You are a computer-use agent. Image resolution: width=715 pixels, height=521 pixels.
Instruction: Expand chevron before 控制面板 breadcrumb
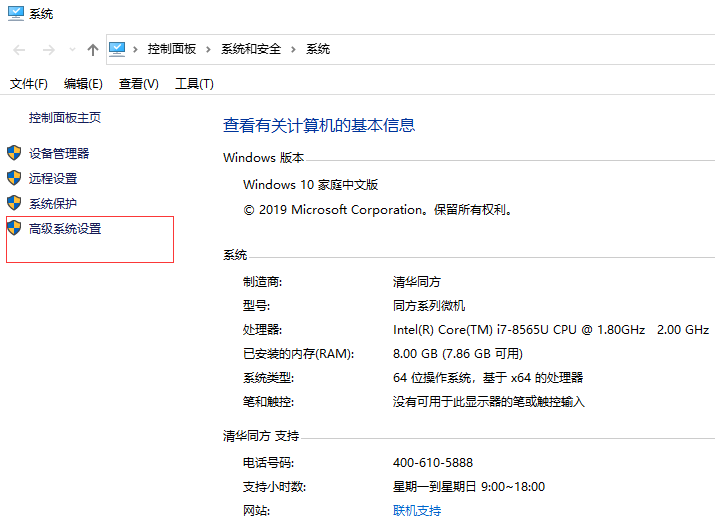pos(135,49)
